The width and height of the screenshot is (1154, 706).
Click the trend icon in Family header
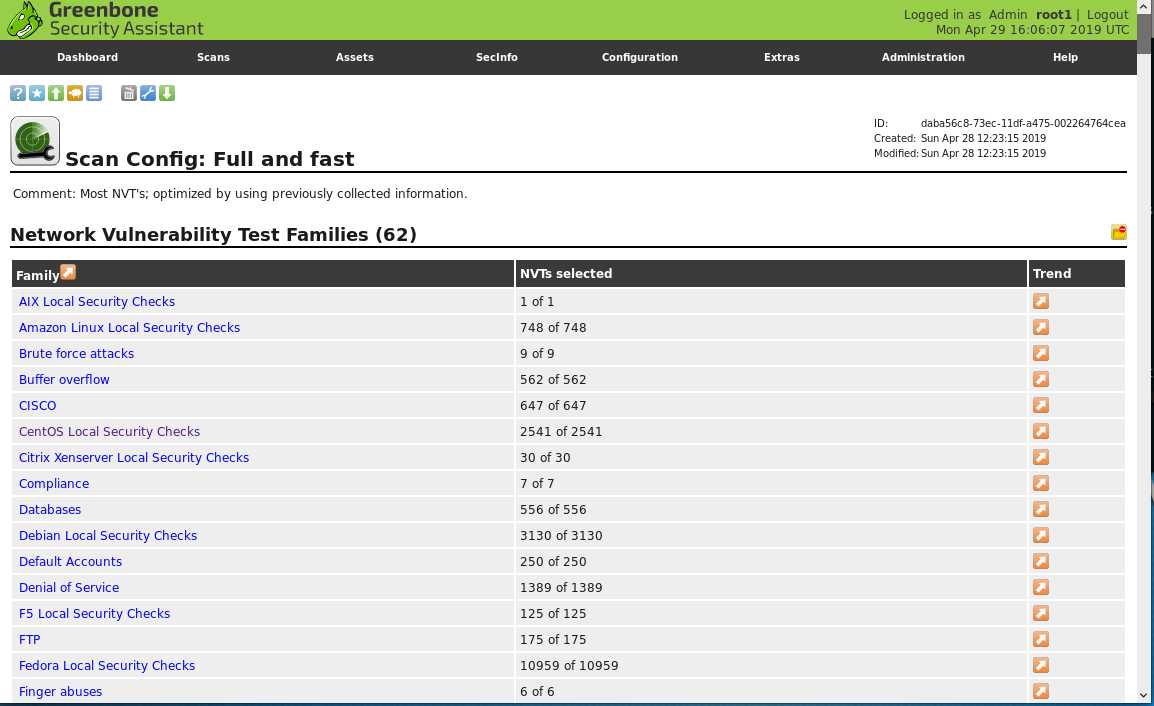point(68,272)
